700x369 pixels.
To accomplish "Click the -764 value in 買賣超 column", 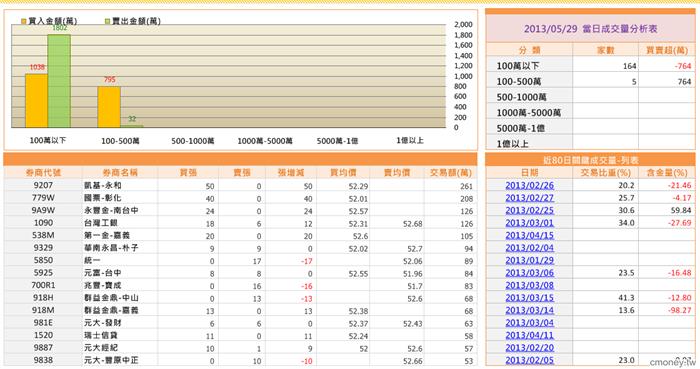I will pos(683,66).
